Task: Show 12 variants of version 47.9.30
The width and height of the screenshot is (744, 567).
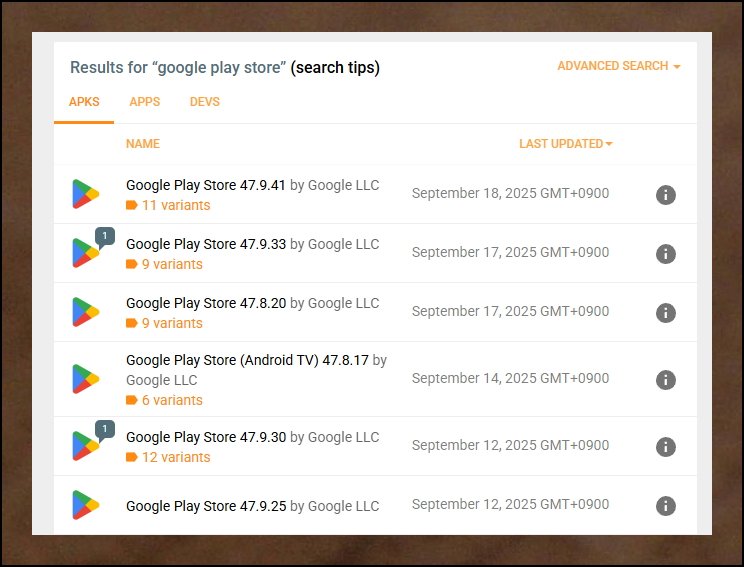Action: [176, 457]
